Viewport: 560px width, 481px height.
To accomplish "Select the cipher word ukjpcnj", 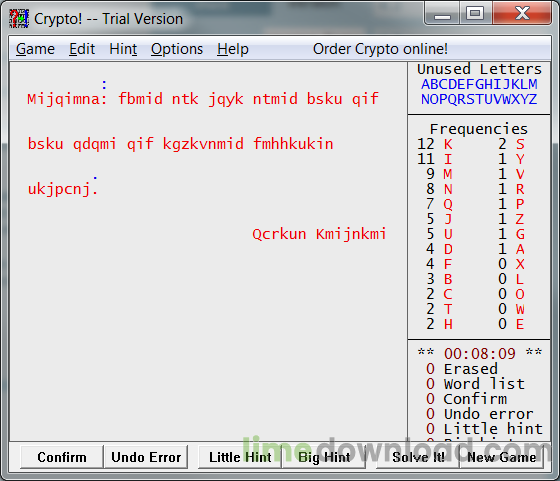I will (59, 189).
